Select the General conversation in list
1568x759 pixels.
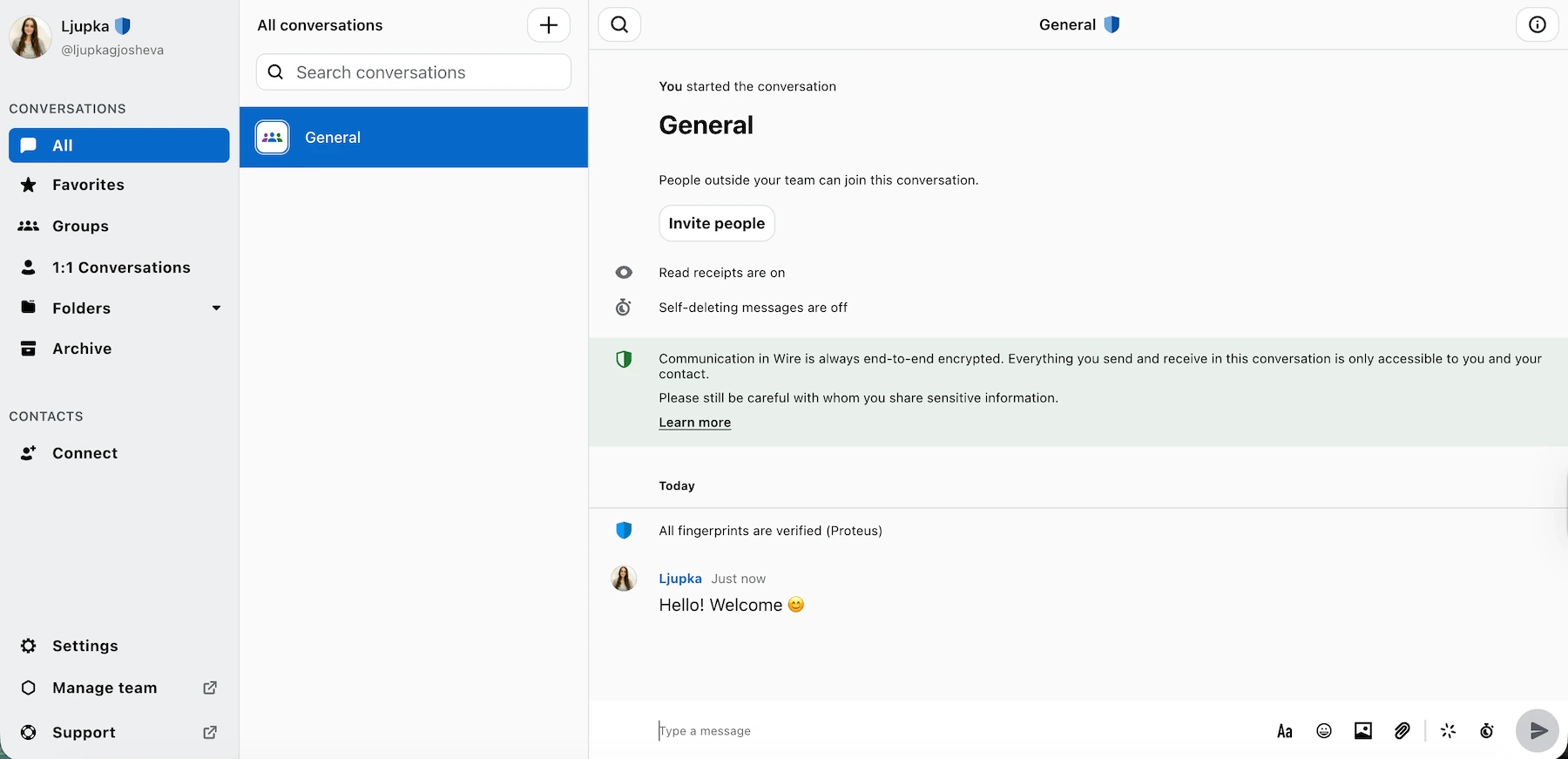pyautogui.click(x=414, y=138)
